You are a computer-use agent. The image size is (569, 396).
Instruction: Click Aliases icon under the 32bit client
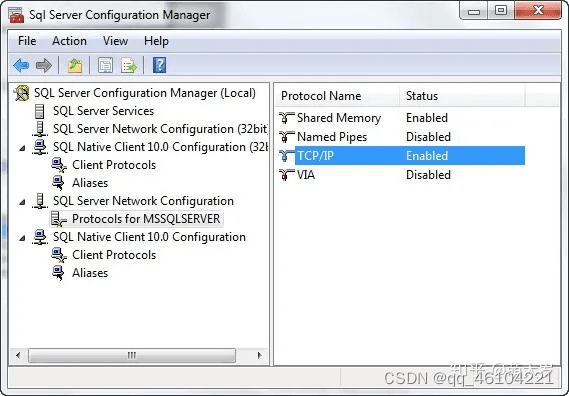pyautogui.click(x=58, y=183)
